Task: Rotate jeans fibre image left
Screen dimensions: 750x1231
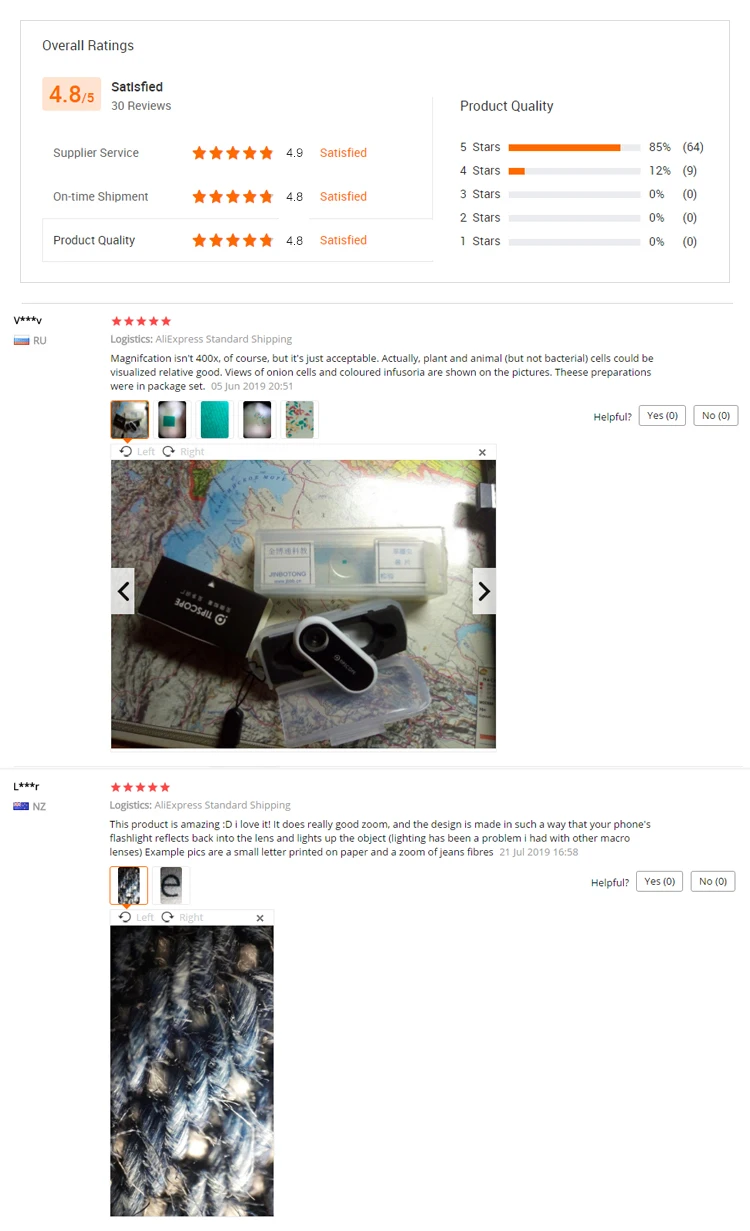Action: (136, 917)
